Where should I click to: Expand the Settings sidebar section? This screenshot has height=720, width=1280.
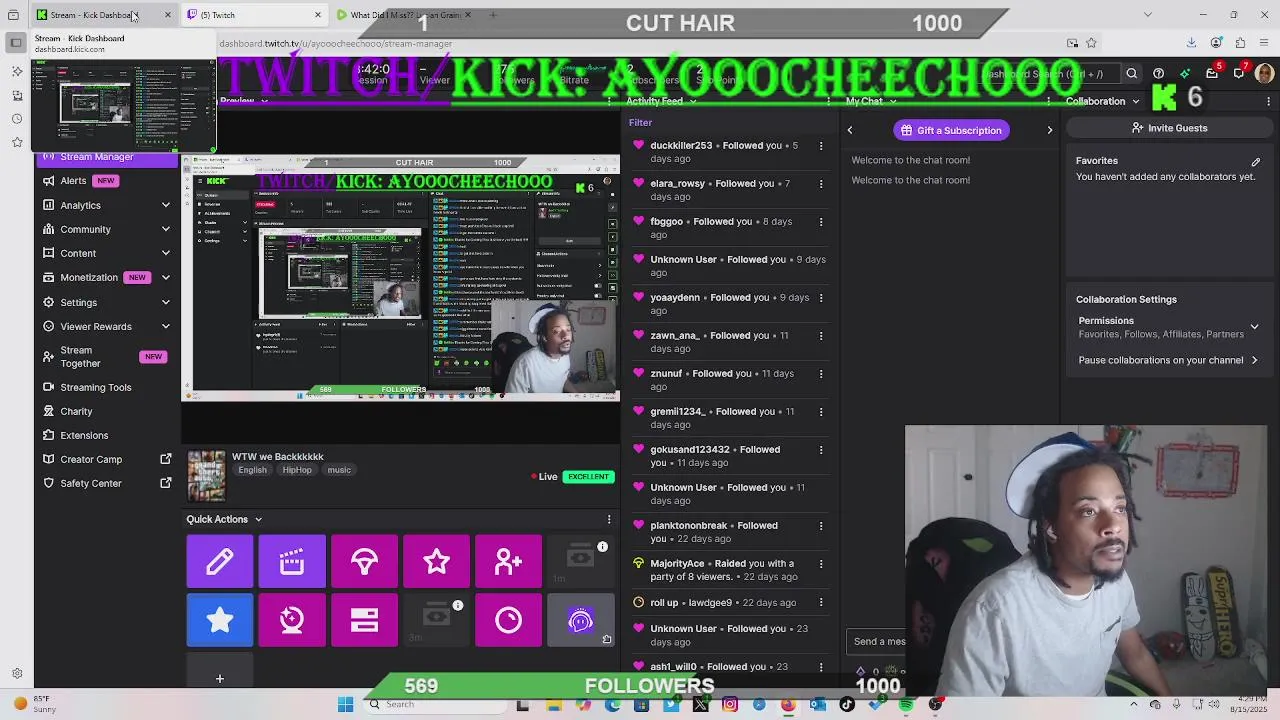[166, 302]
